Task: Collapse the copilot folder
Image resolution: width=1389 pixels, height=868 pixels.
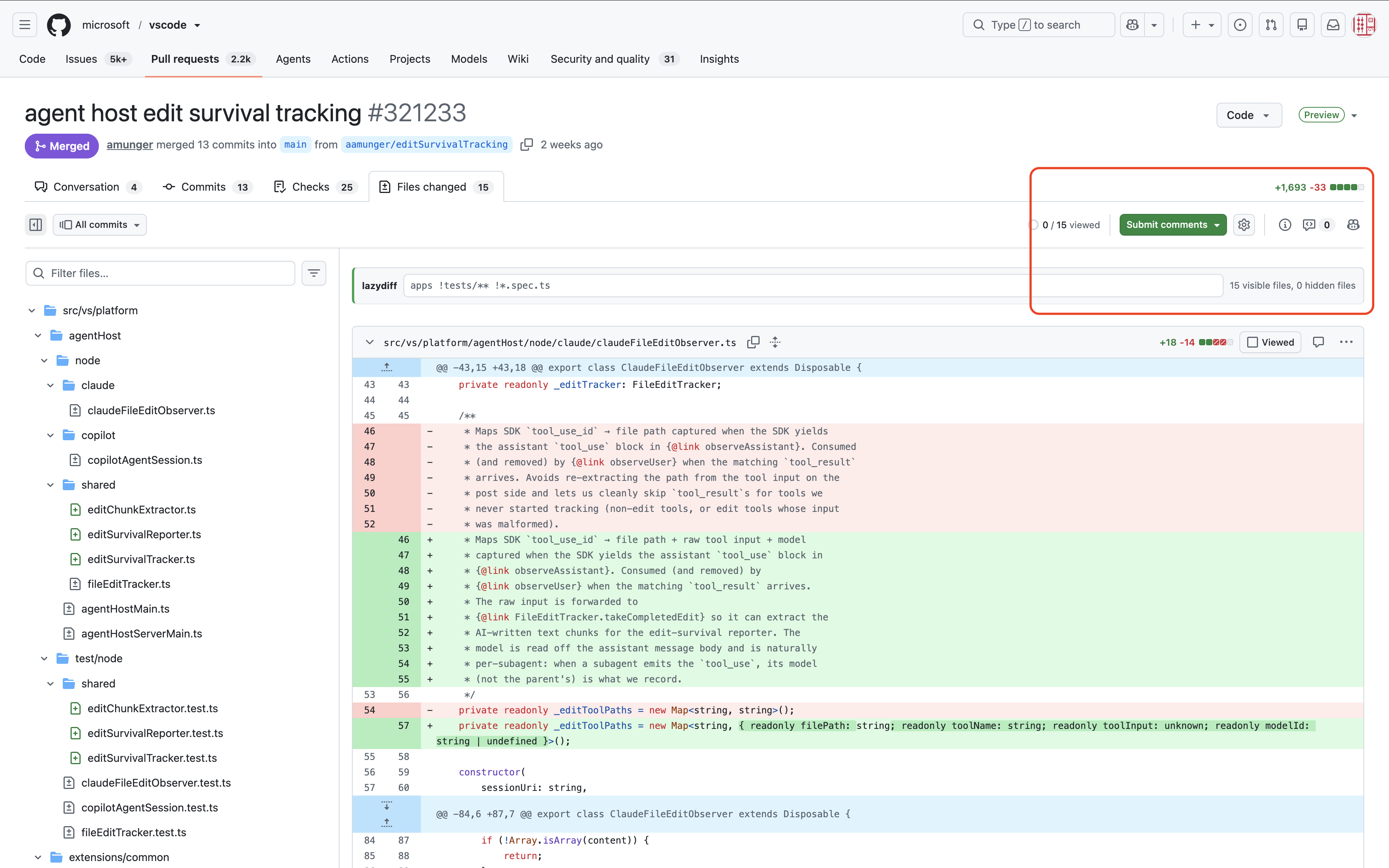Action: coord(50,435)
